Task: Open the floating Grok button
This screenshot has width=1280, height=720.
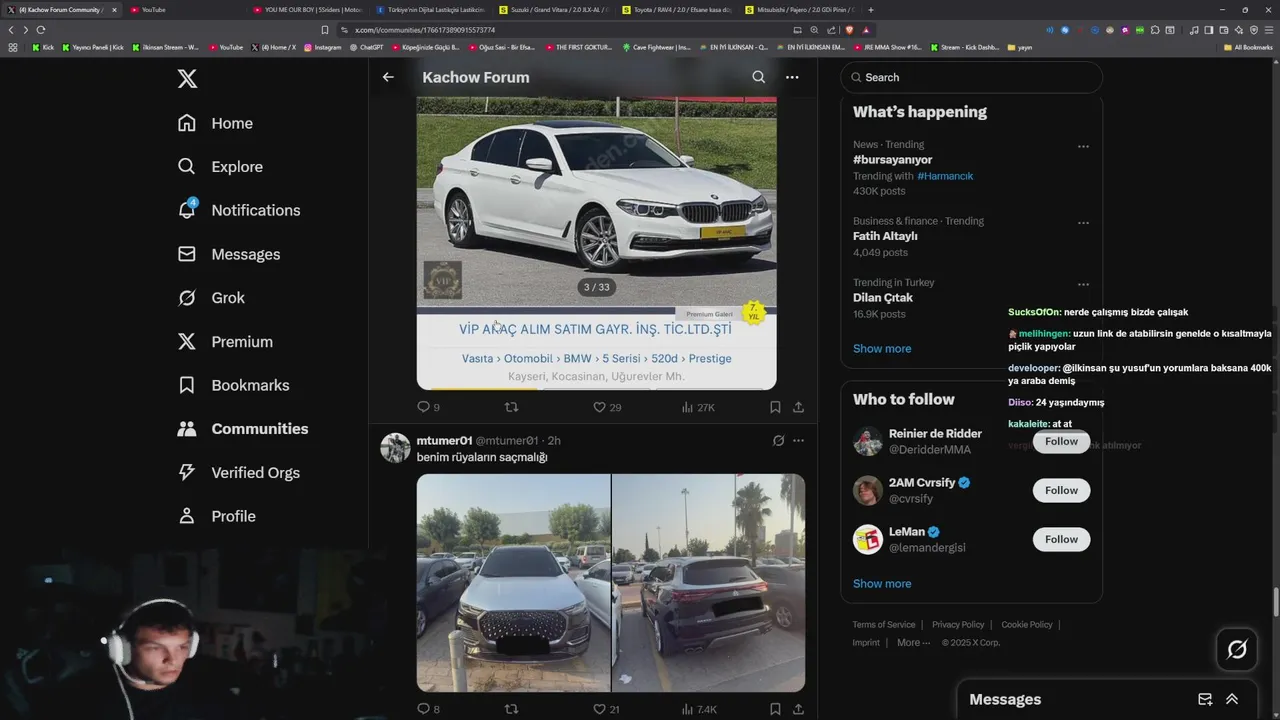Action: coord(1237,650)
